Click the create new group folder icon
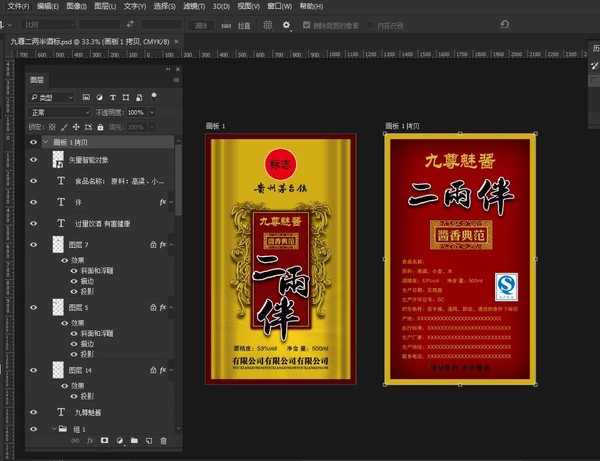Image resolution: width=600 pixels, height=461 pixels. pos(134,441)
